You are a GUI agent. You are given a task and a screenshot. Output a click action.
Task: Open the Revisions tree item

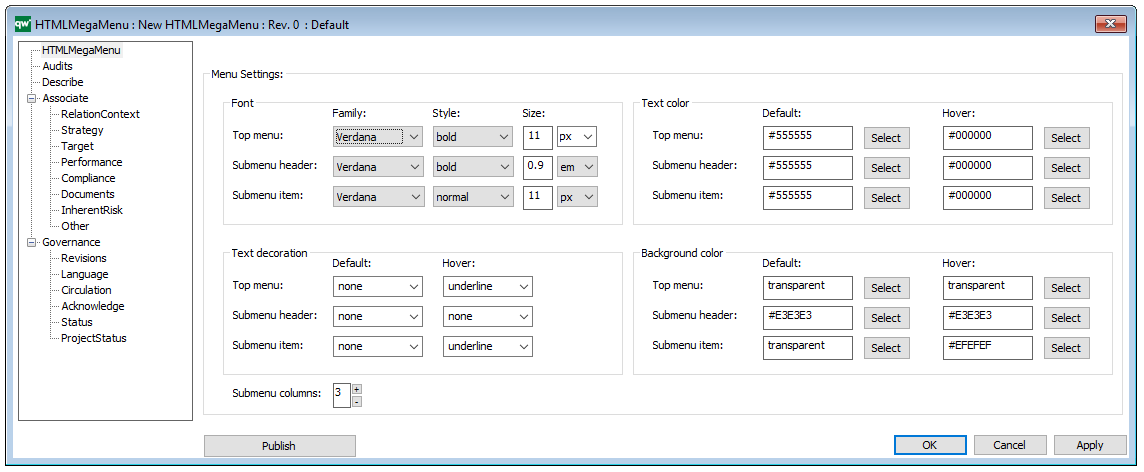coord(83,258)
